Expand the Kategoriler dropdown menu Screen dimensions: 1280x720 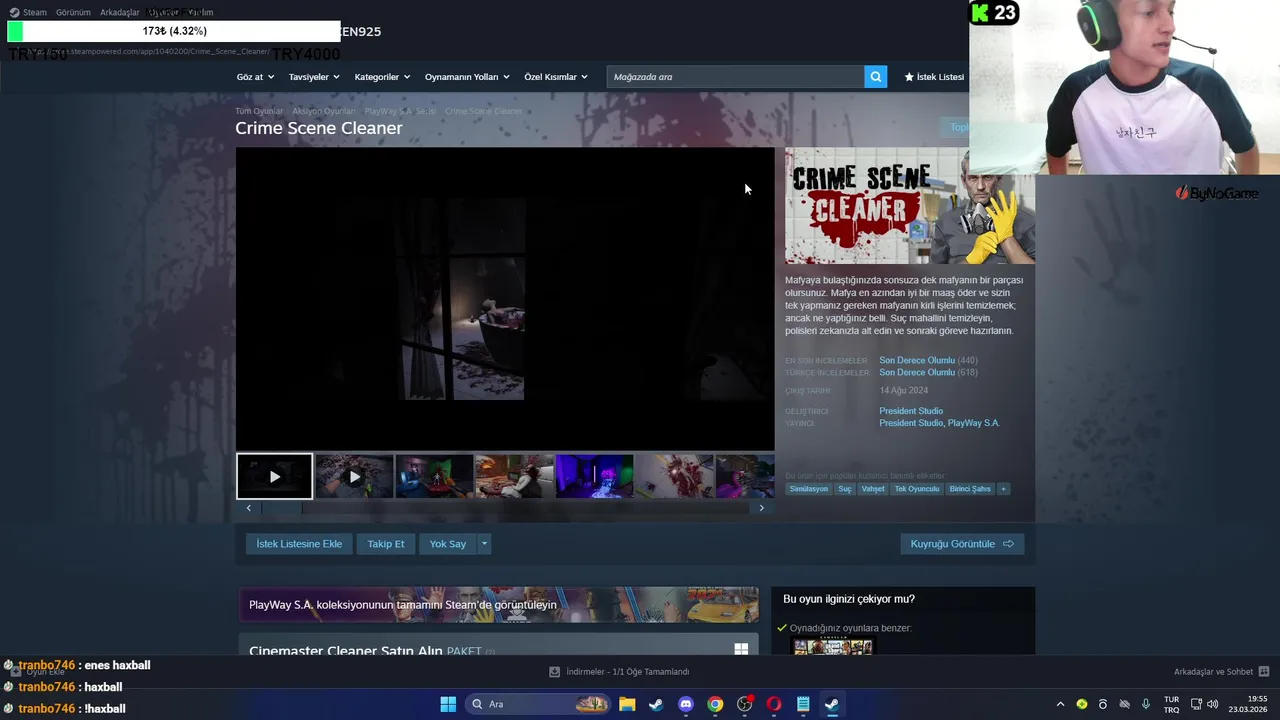coord(382,77)
